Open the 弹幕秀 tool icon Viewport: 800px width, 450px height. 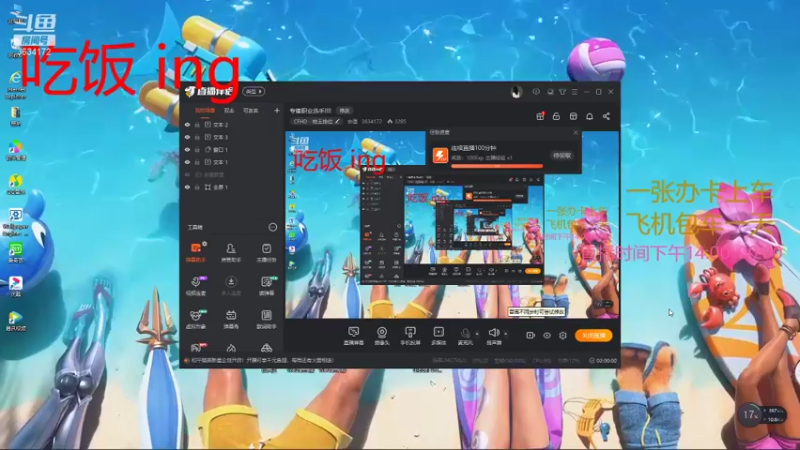point(231,319)
